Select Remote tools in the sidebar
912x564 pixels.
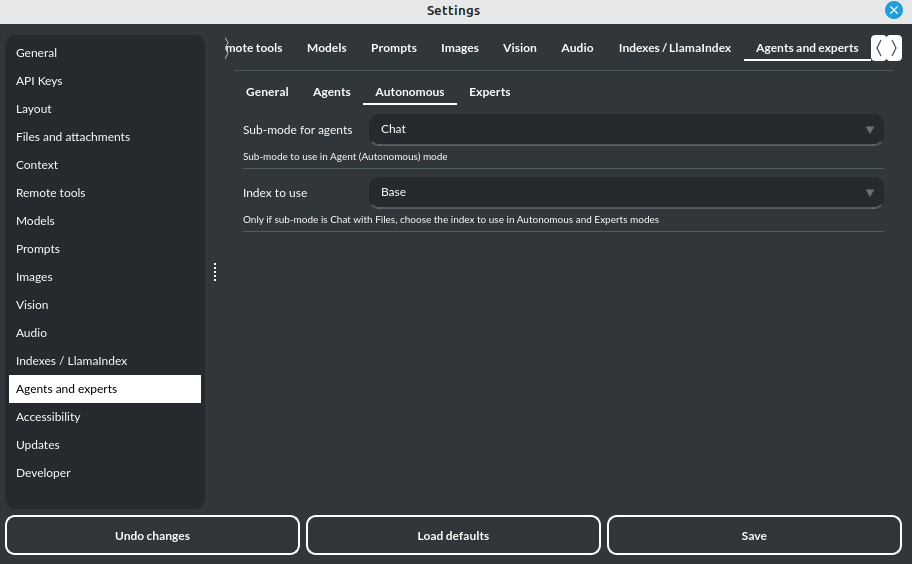tap(105, 192)
